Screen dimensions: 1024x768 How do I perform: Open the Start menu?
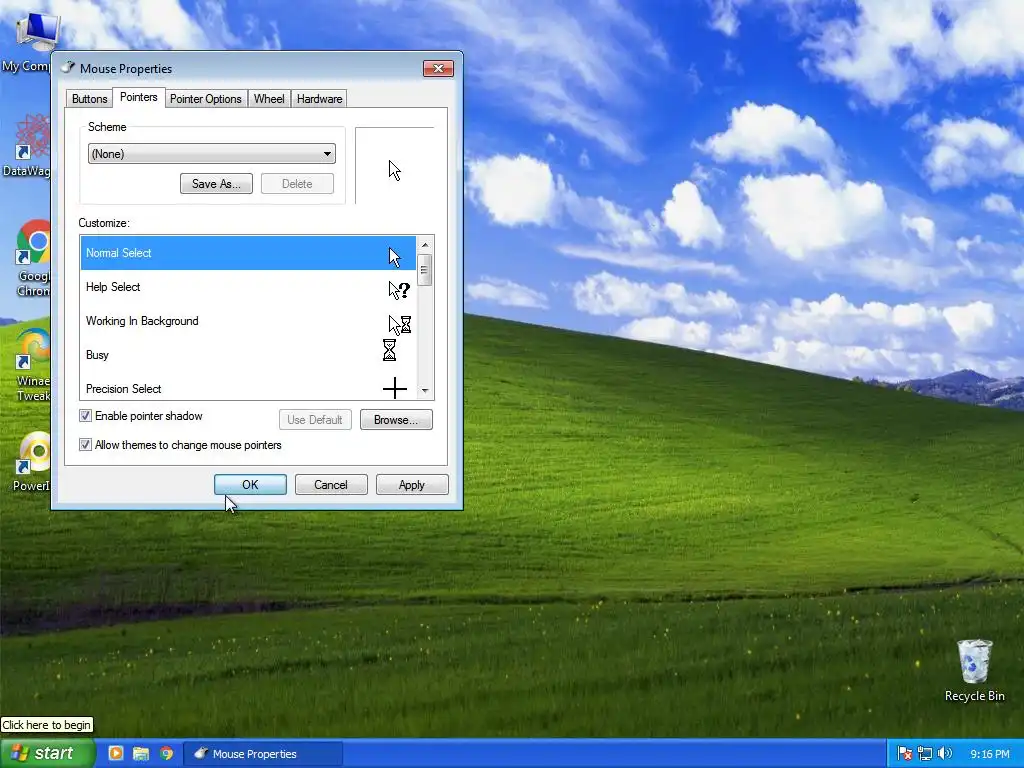[x=48, y=754]
